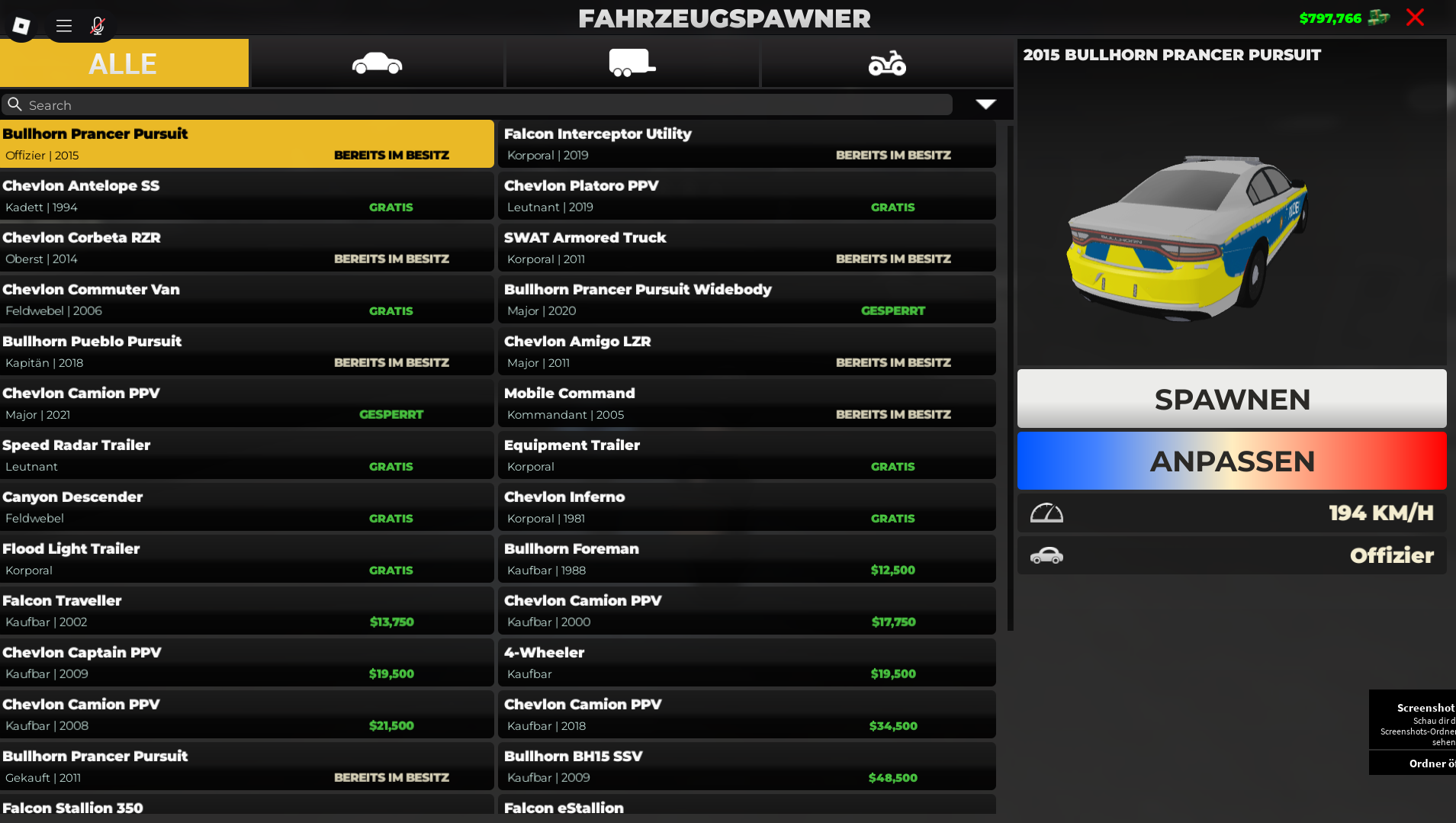
Task: Switch to the ALLE tab
Action: tap(124, 63)
